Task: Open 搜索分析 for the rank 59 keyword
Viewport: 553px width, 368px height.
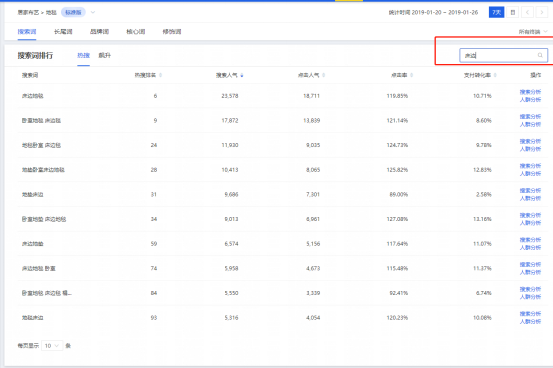Action: 530,240
